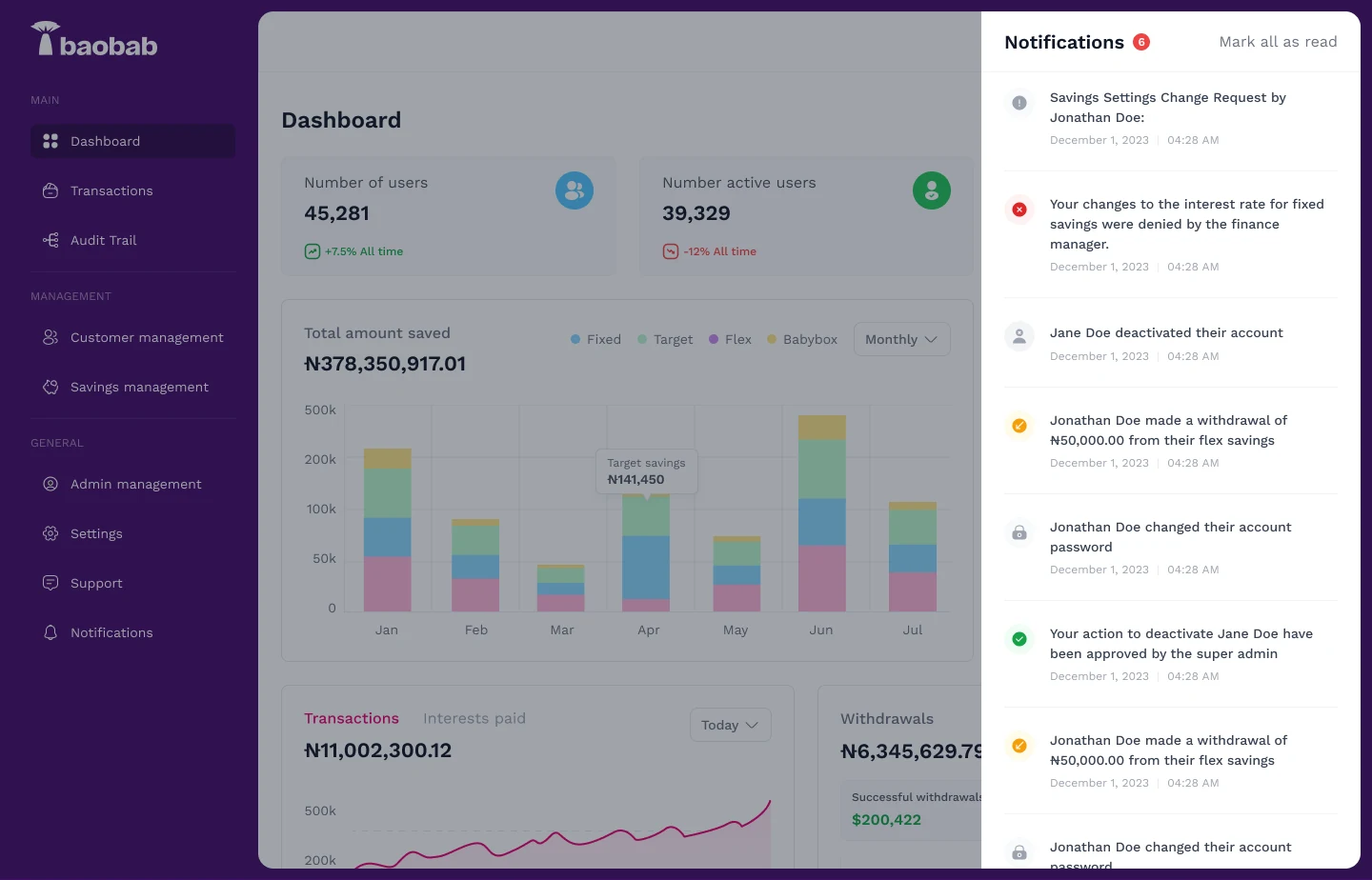Screen dimensions: 1372x880
Task: Click the Settings gear icon in sidebar
Action: coord(50,533)
